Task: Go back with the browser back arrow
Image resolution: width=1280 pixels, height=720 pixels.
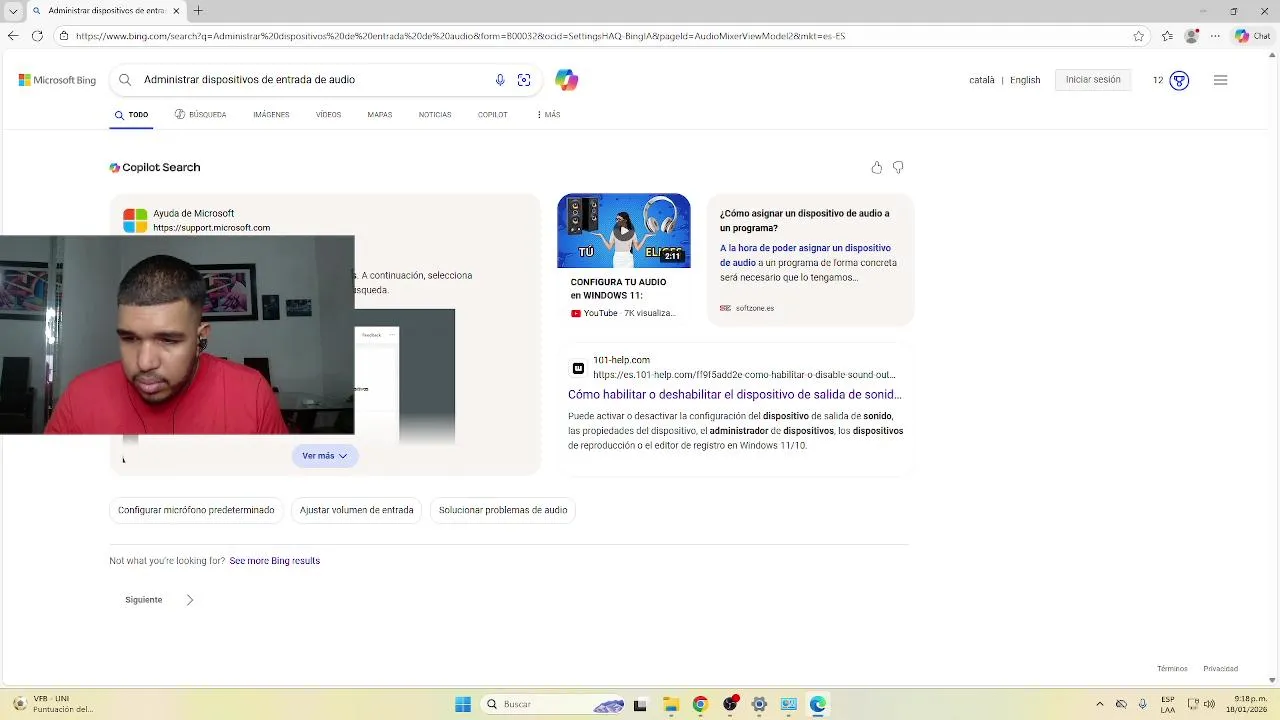Action: coord(12,36)
